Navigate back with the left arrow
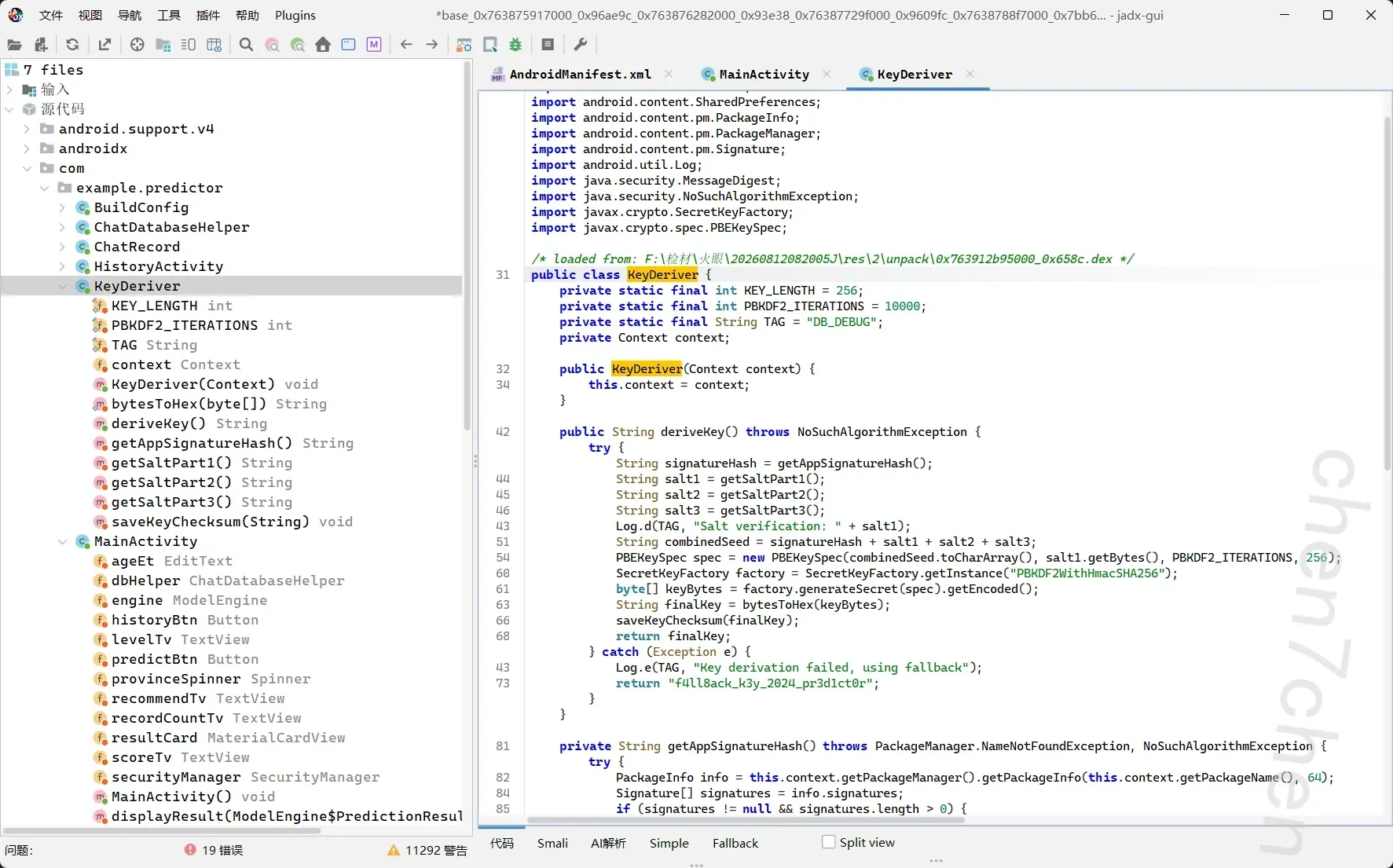Viewport: 1393px width, 868px height. (x=406, y=45)
